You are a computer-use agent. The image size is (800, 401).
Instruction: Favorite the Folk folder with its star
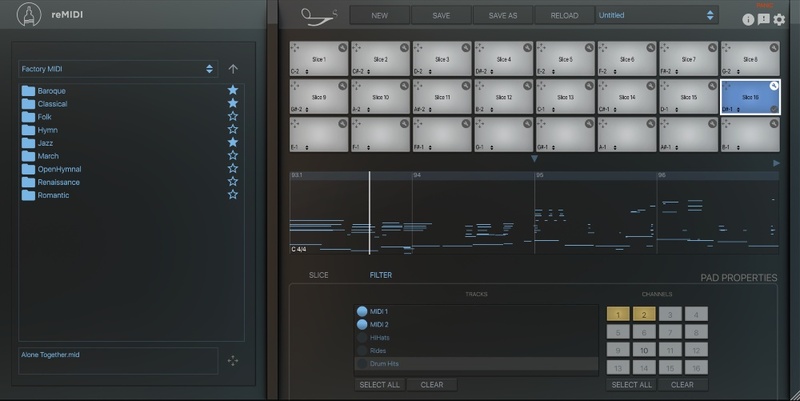[233, 117]
